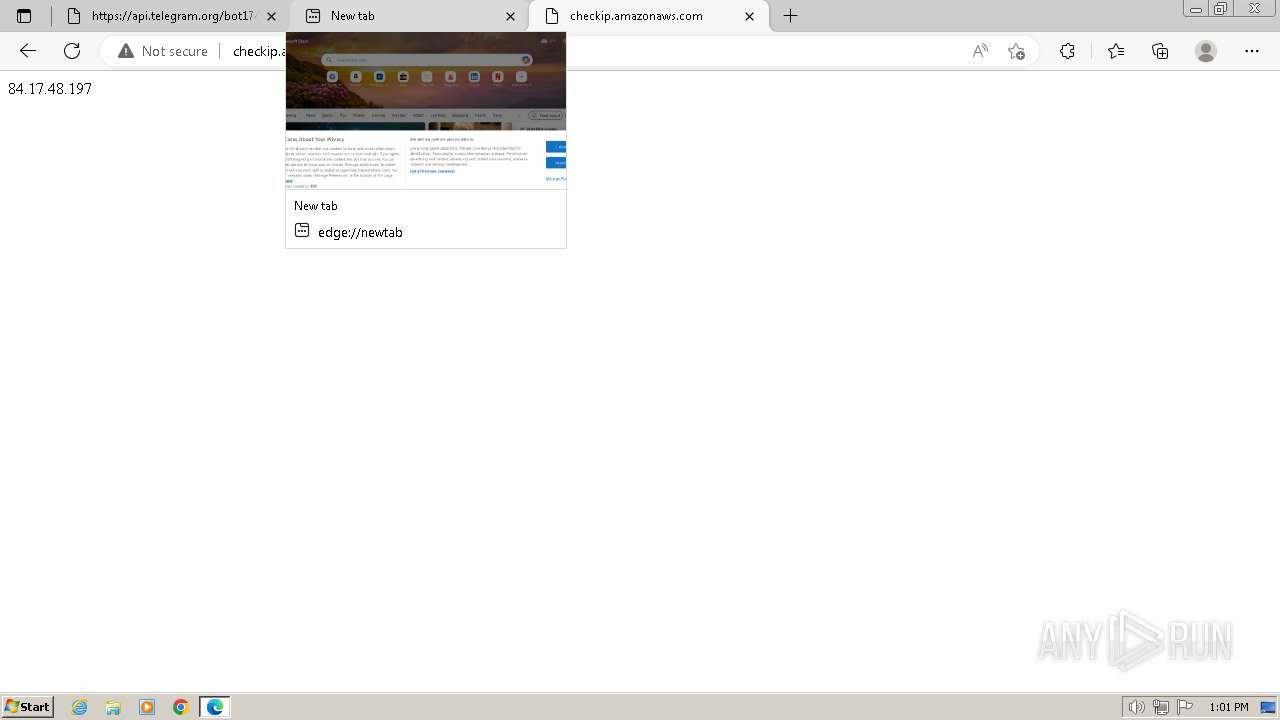Open the user profile avatar
This screenshot has height=720, width=1280.
point(1206,51)
